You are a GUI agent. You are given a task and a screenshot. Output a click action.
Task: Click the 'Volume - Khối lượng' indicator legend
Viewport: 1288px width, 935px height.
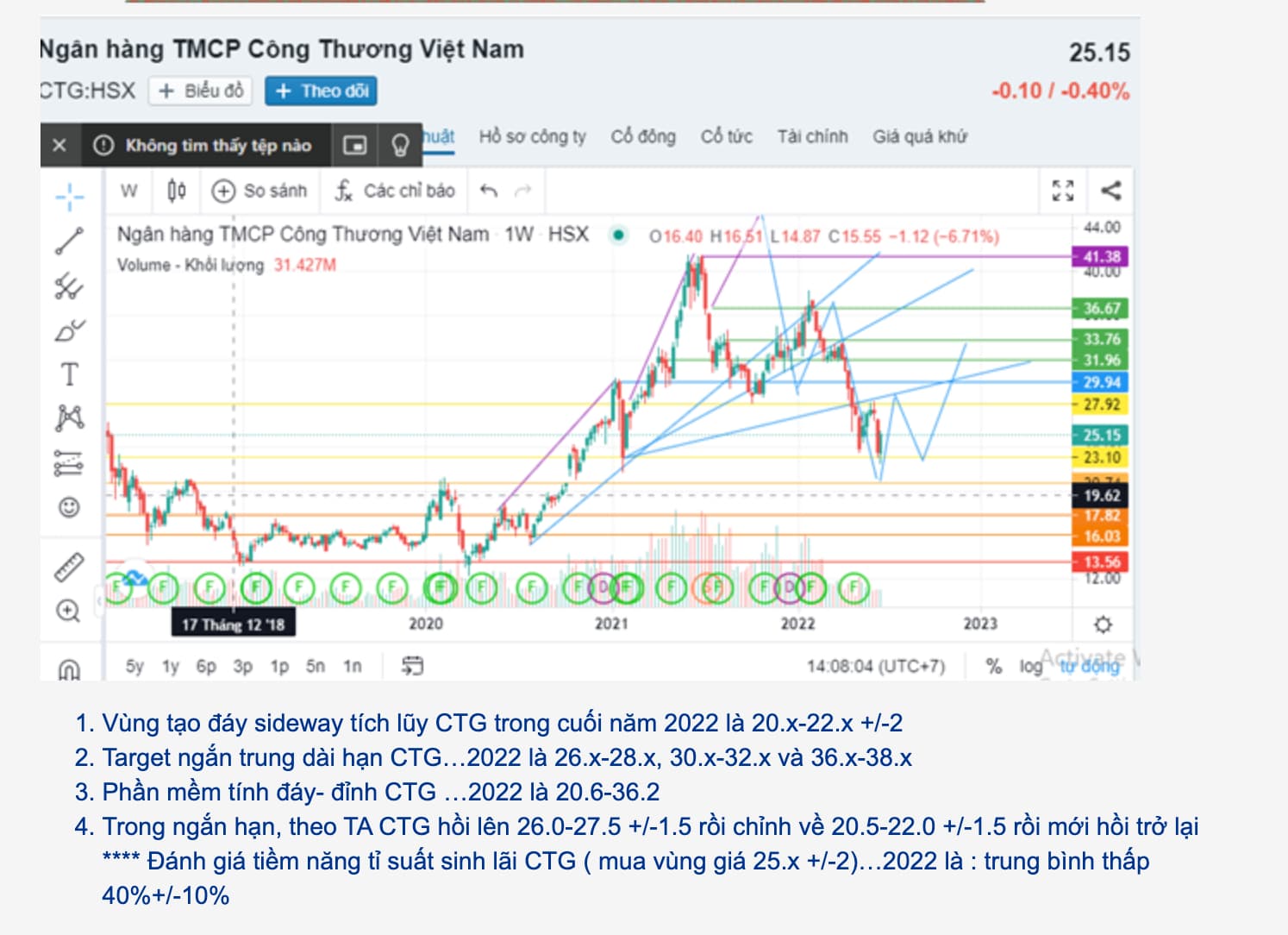[191, 265]
